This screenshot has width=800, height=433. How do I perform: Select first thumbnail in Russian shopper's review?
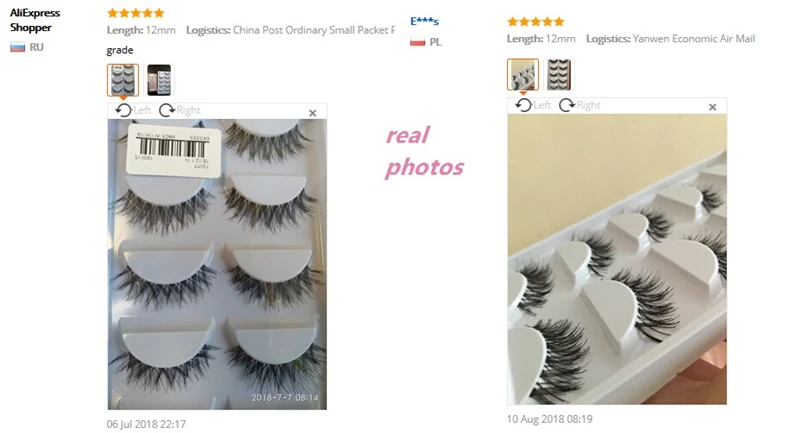click(x=123, y=80)
